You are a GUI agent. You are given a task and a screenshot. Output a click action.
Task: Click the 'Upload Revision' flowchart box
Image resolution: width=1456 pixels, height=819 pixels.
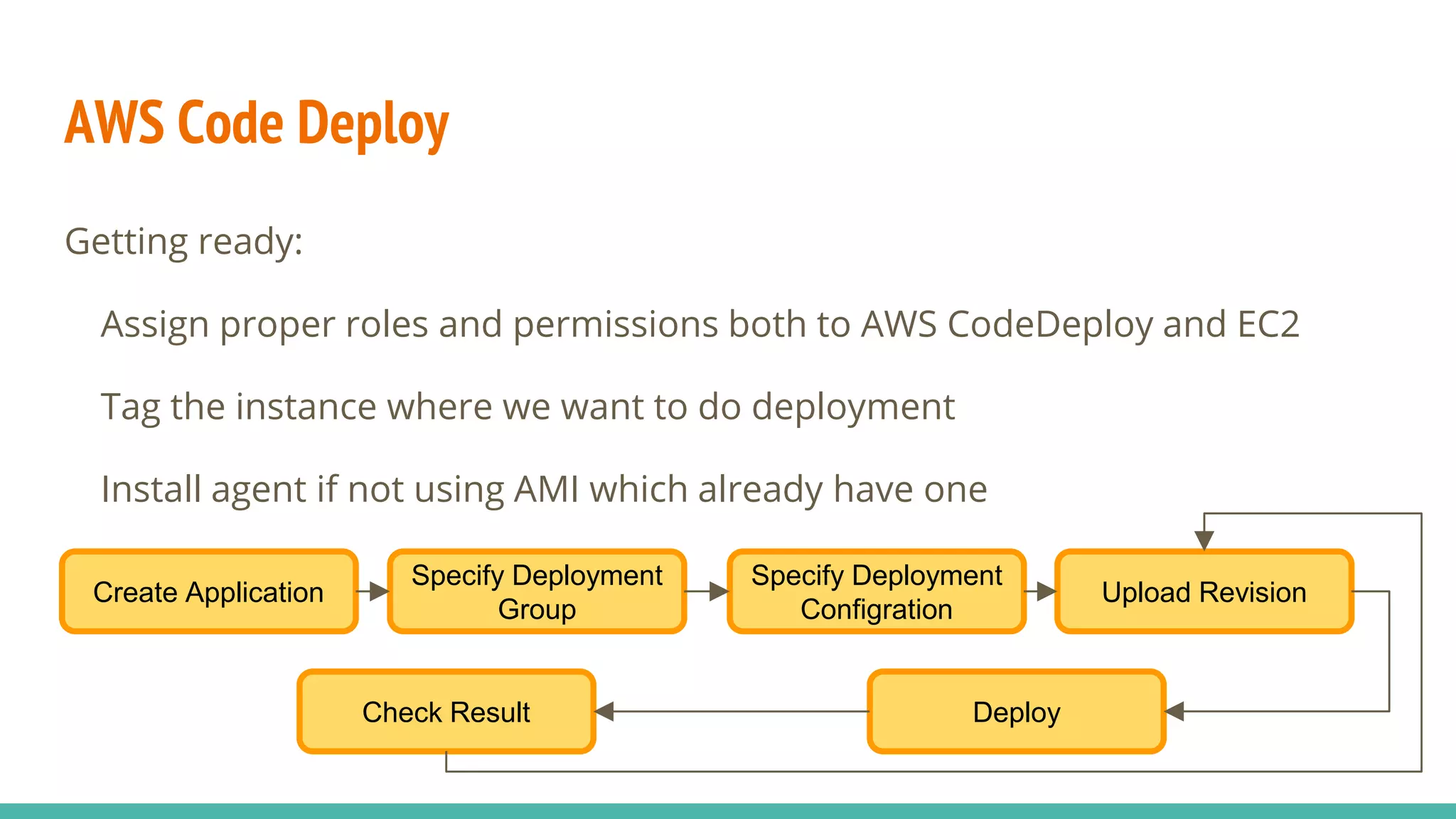point(1204,591)
